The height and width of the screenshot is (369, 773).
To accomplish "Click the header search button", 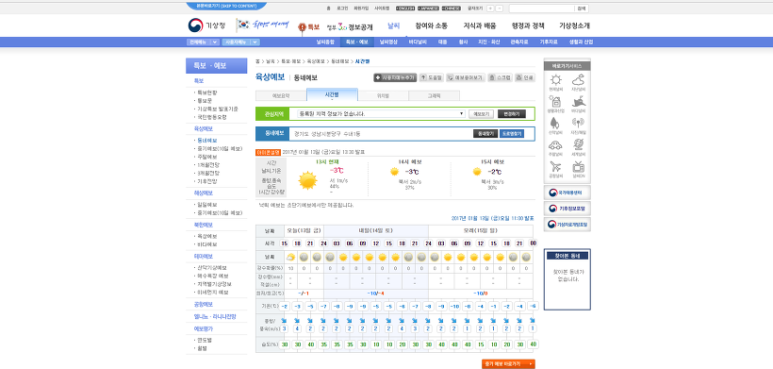I will pyautogui.click(x=582, y=8).
